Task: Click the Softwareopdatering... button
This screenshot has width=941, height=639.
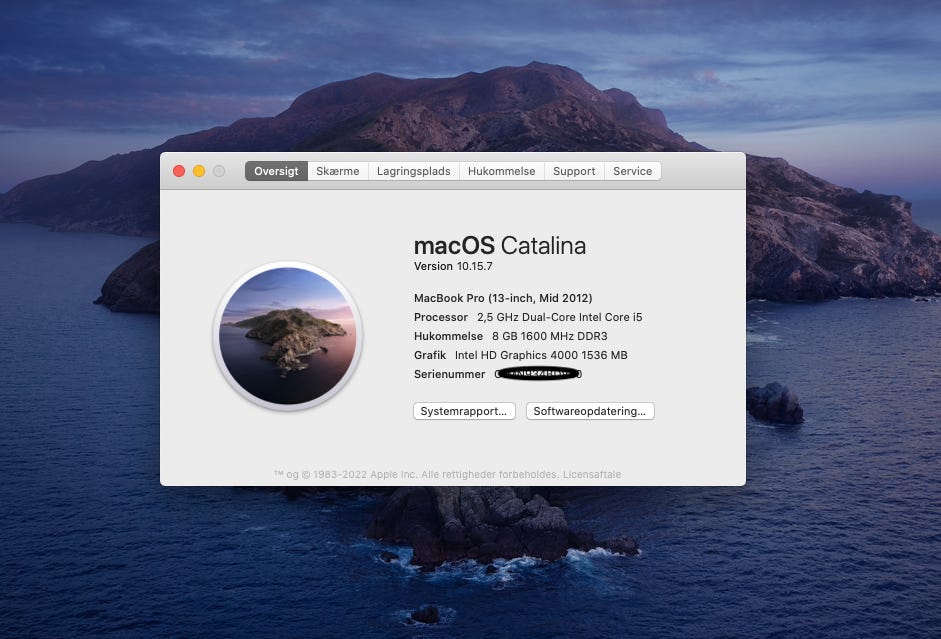Action: (590, 411)
